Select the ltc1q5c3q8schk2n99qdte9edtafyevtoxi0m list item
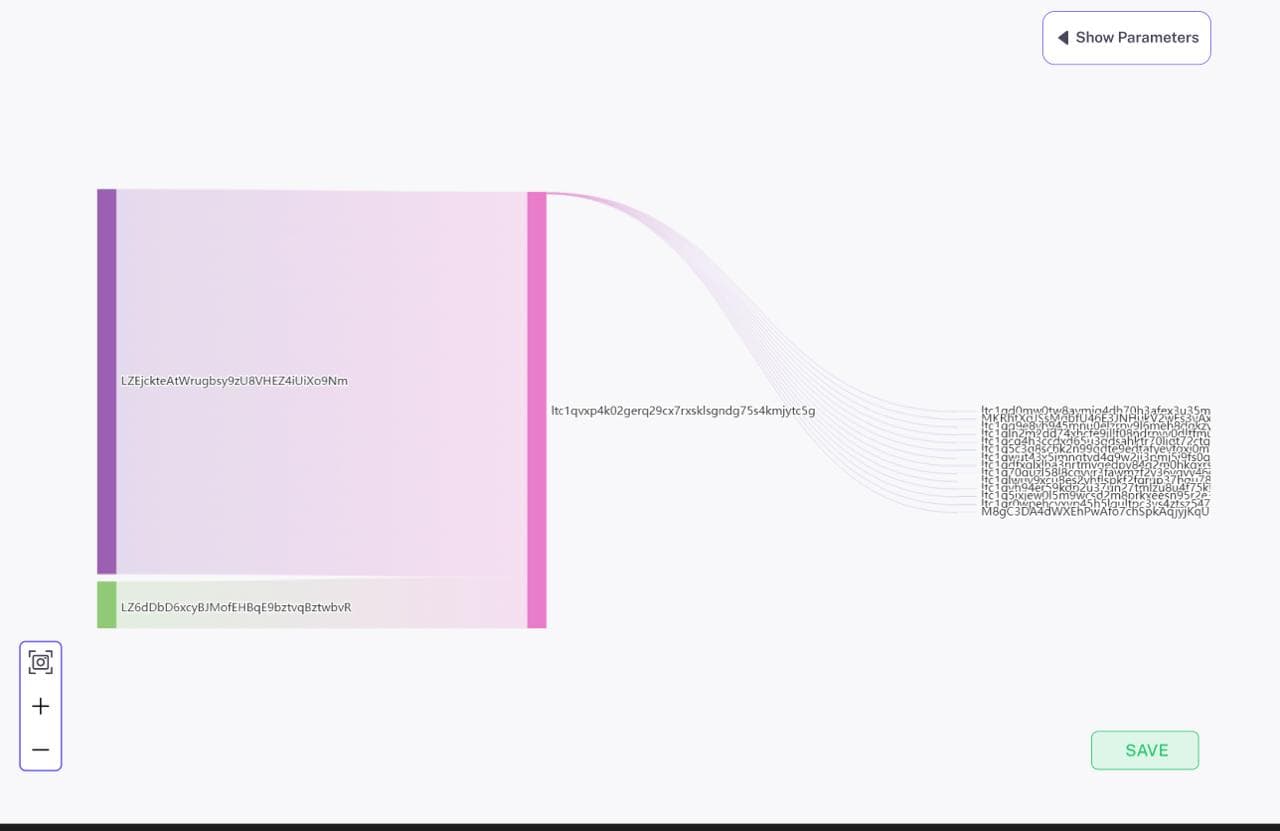The width and height of the screenshot is (1280, 831). click(x=1095, y=450)
